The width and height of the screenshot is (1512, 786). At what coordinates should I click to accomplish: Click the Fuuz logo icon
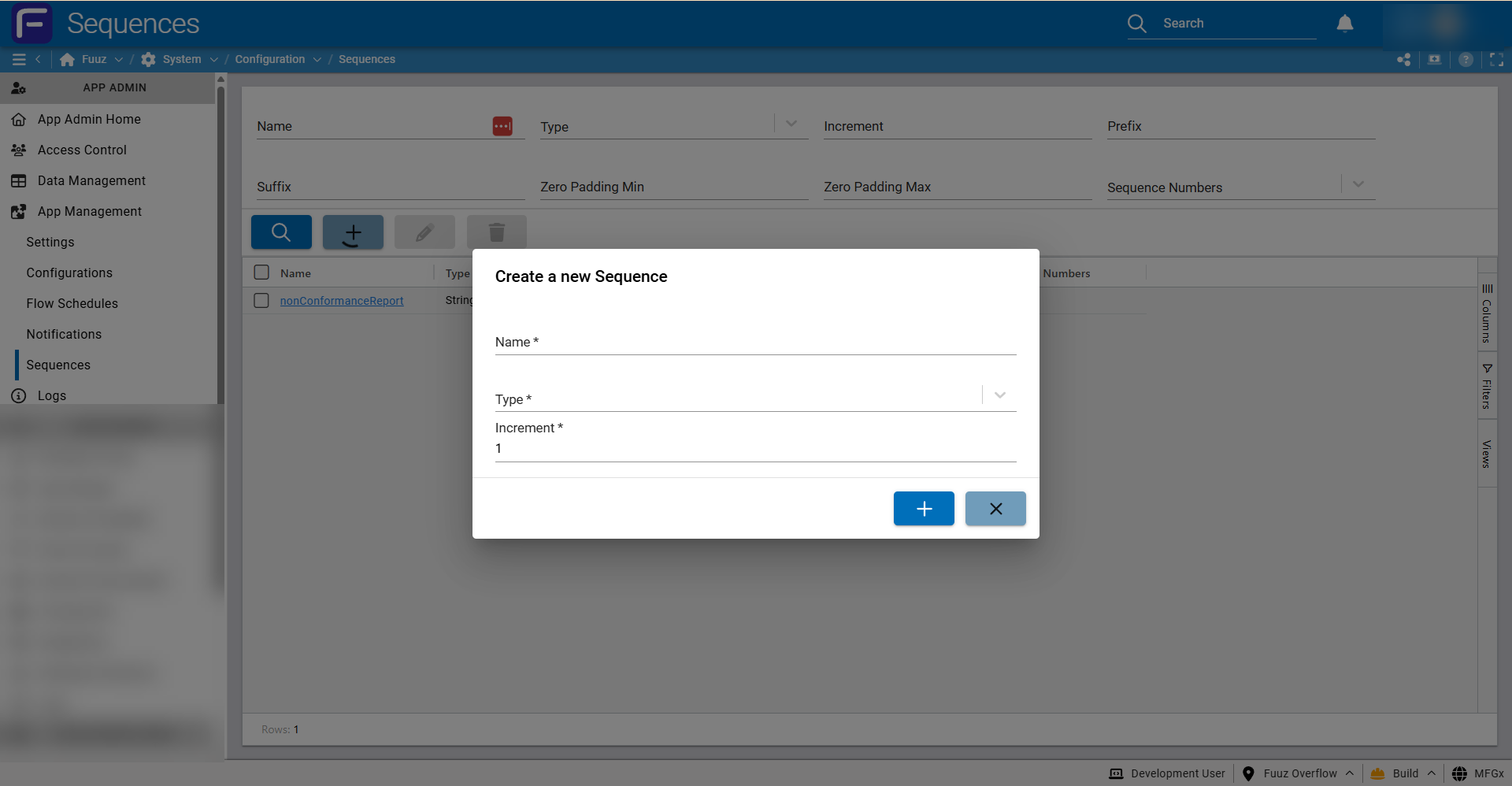[x=32, y=24]
